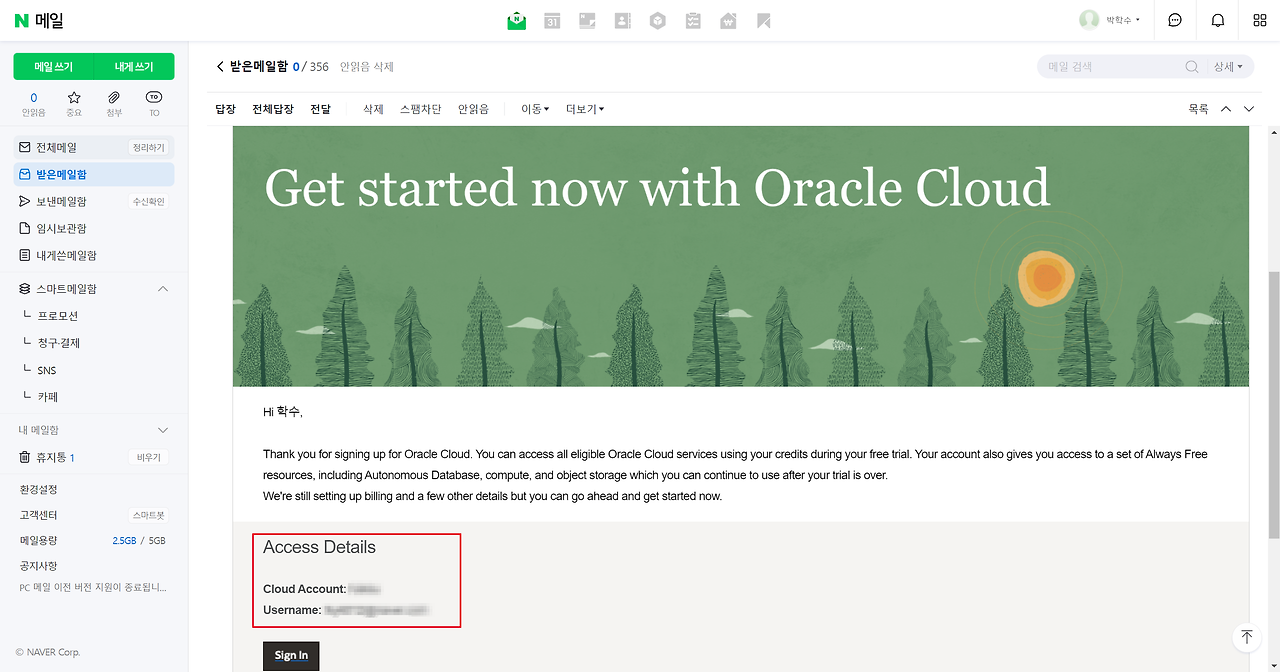Collapse the 스마트메일함 folder group
The image size is (1280, 672).
[163, 289]
